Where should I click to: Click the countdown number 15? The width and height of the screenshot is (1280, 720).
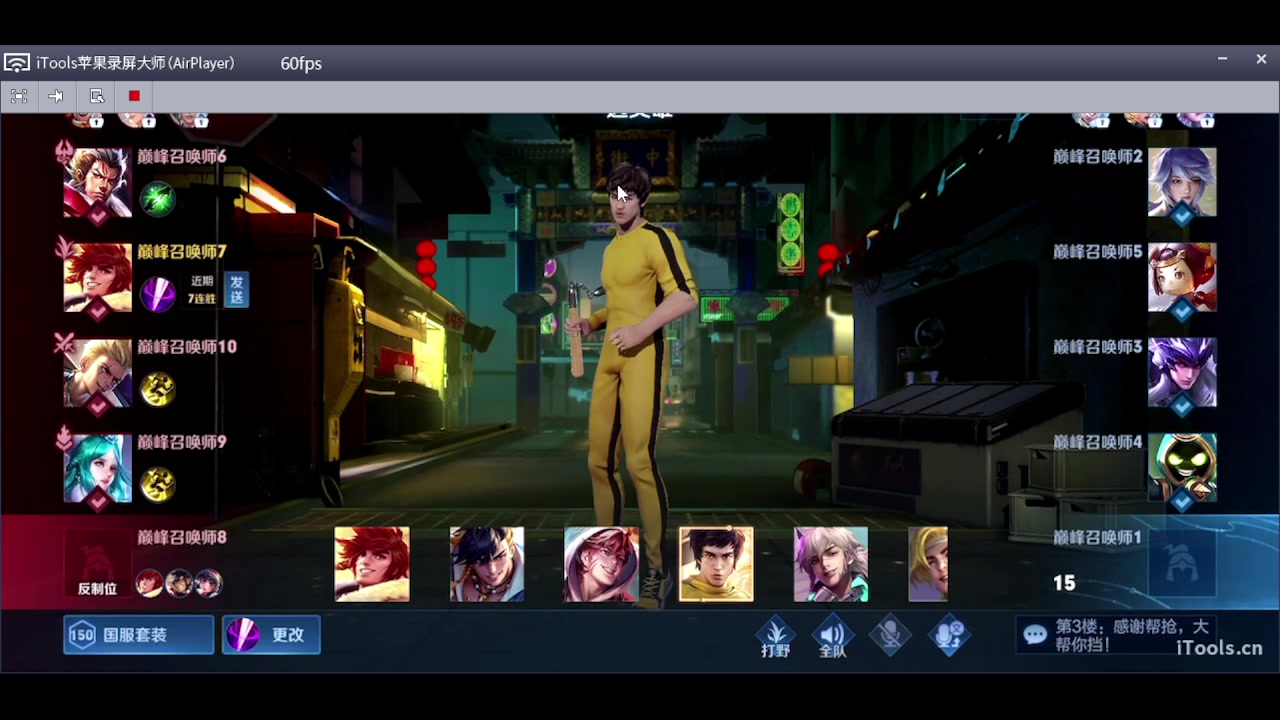1064,583
